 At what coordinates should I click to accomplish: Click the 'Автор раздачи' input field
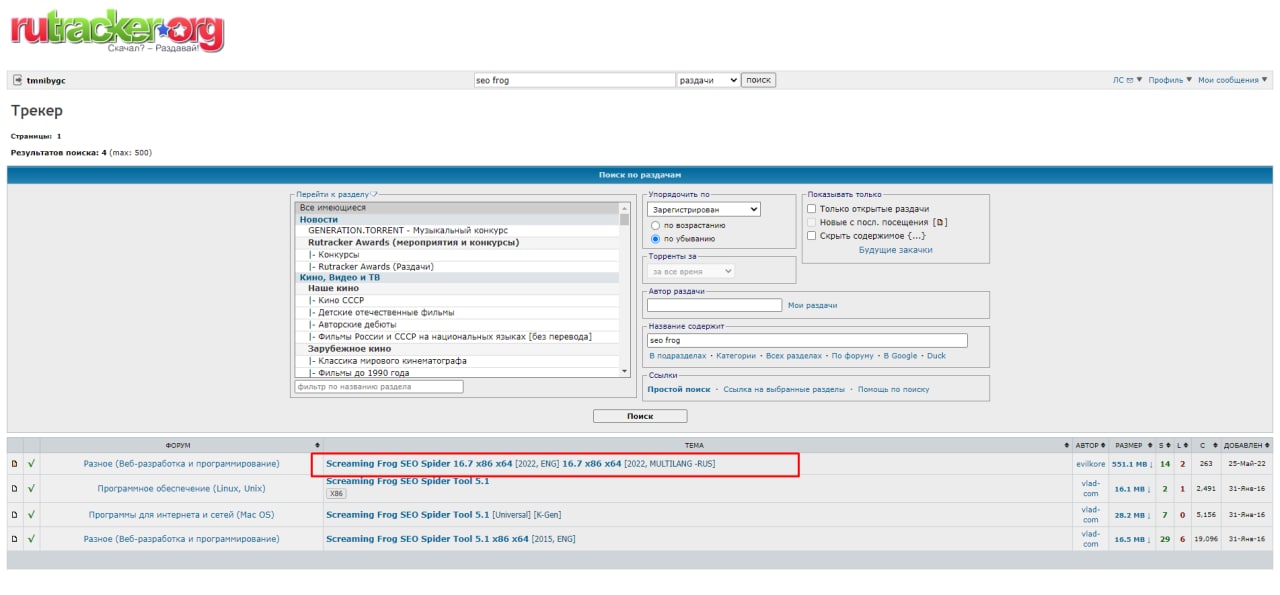(715, 305)
